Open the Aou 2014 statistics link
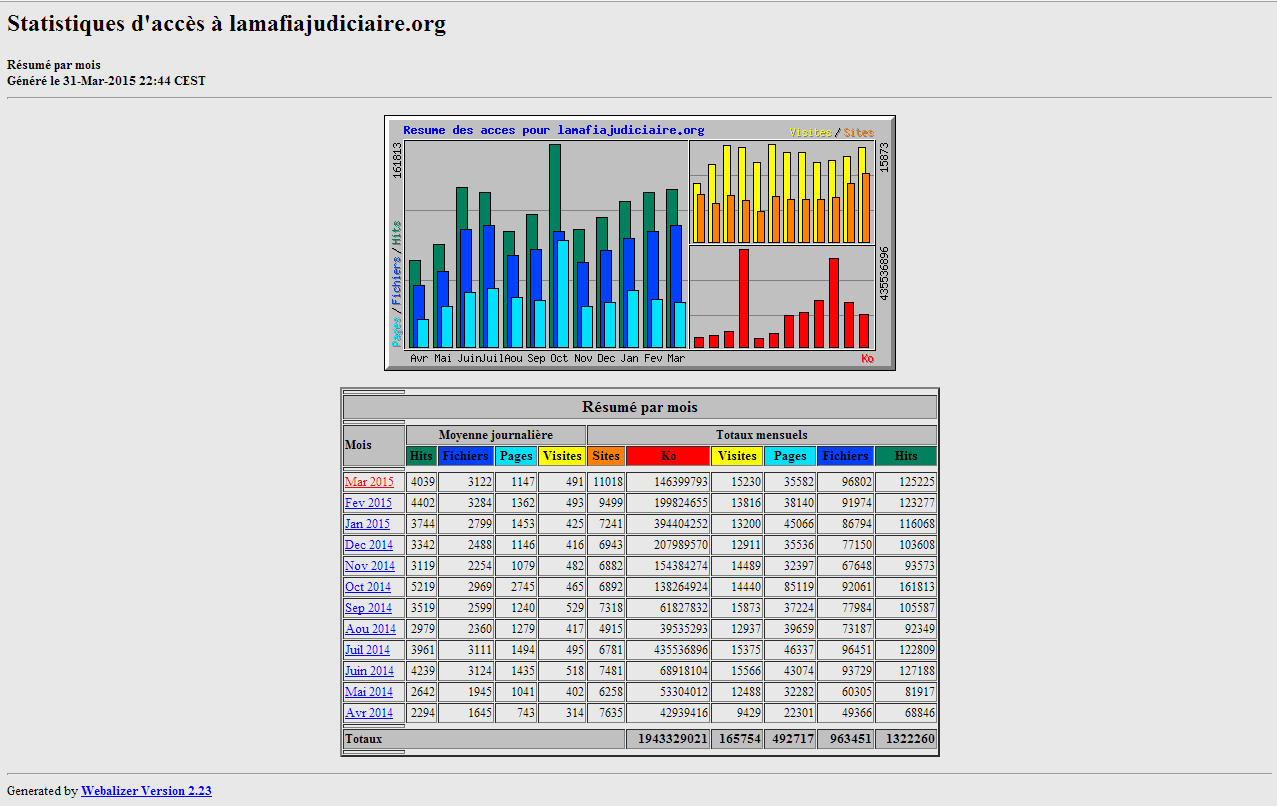 (x=370, y=629)
